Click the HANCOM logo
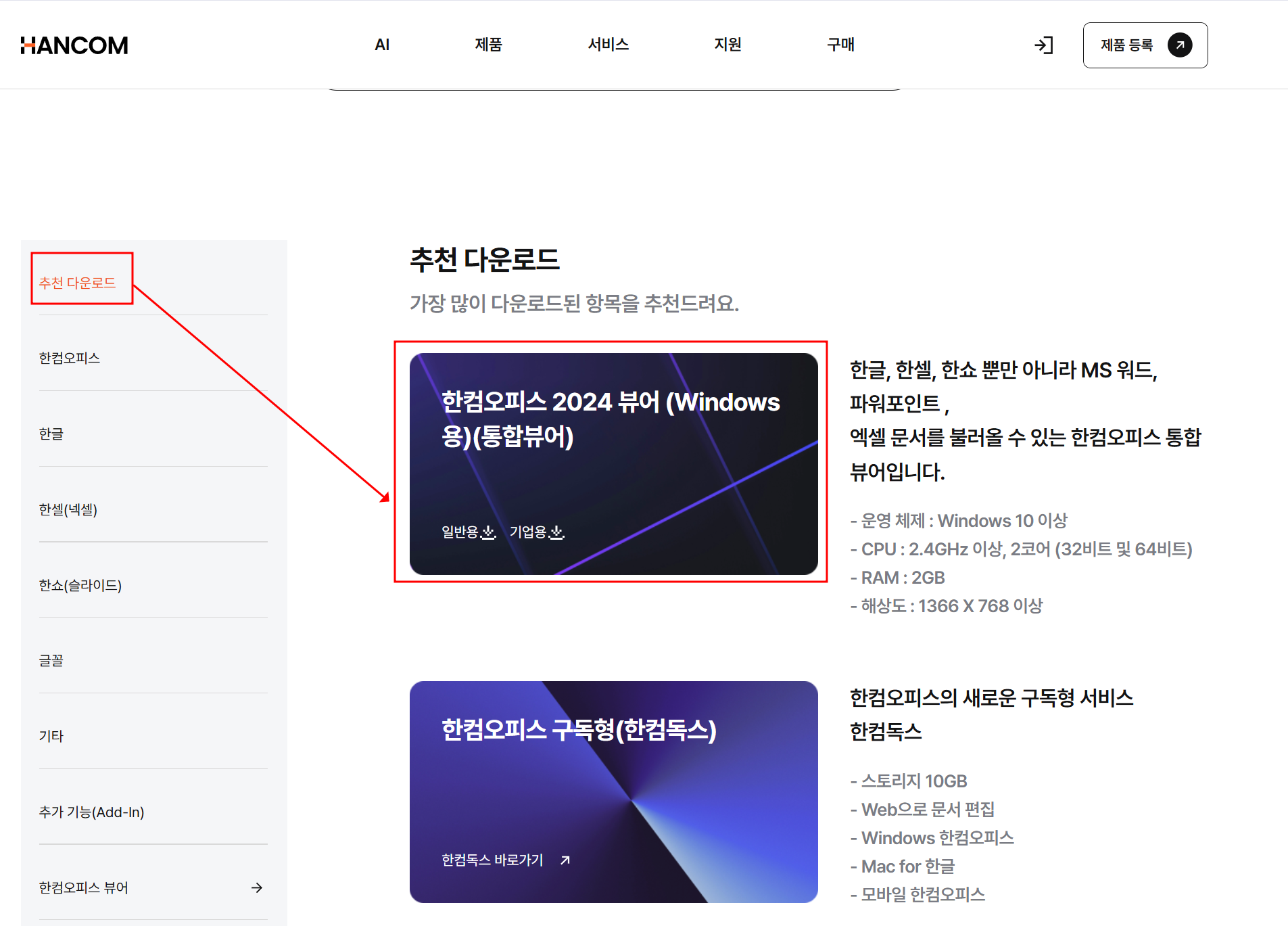This screenshot has width=1288, height=926. (74, 45)
